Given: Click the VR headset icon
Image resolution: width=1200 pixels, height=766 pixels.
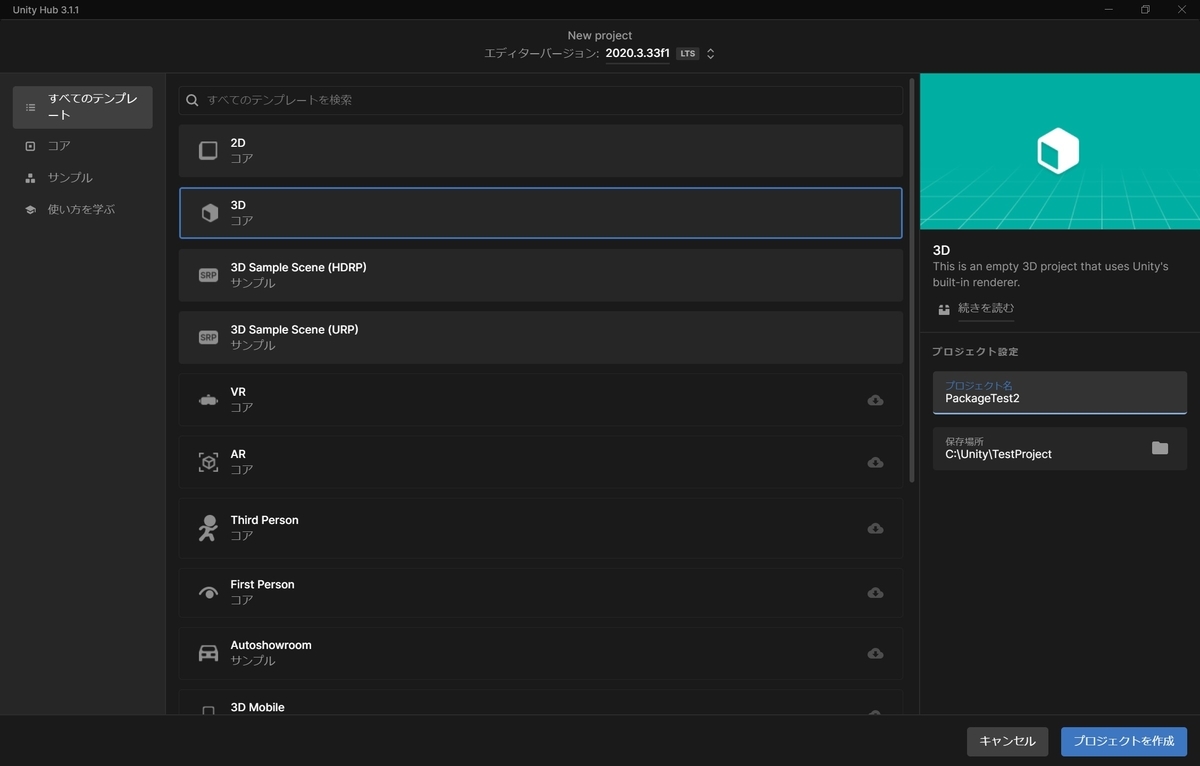Looking at the screenshot, I should coord(208,400).
